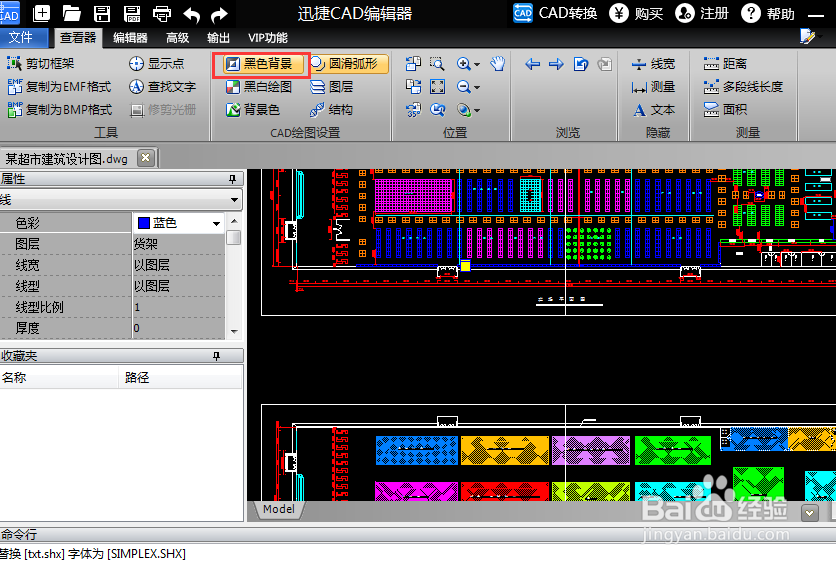Image resolution: width=836 pixels, height=563 pixels.
Task: Go to next file arrow
Action: pyautogui.click(x=556, y=65)
